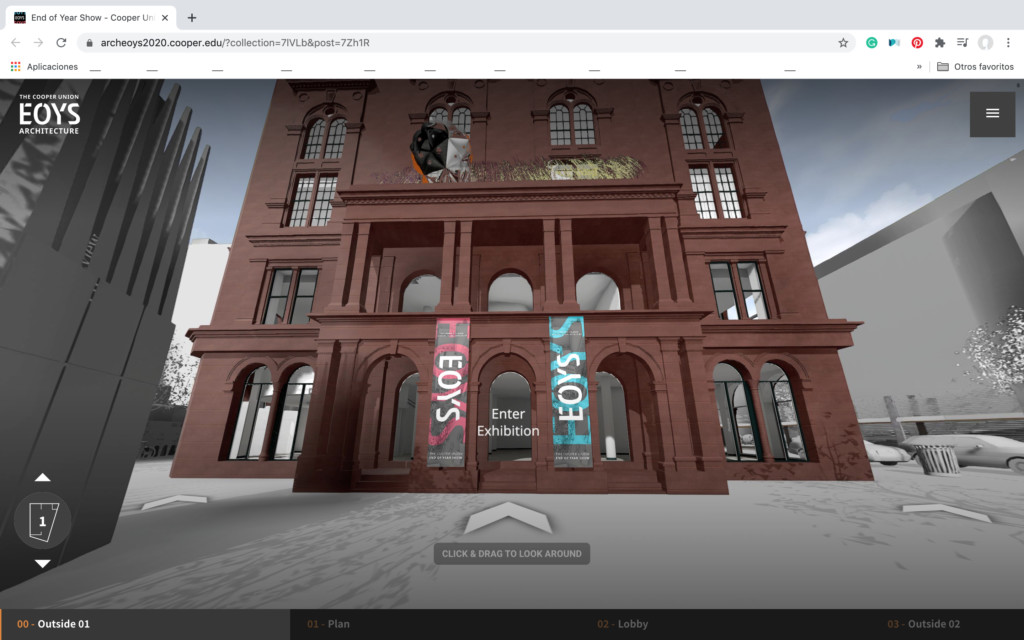Image resolution: width=1024 pixels, height=640 pixels.
Task: Select the 00 - Outside 01 tab
Action: click(145, 624)
